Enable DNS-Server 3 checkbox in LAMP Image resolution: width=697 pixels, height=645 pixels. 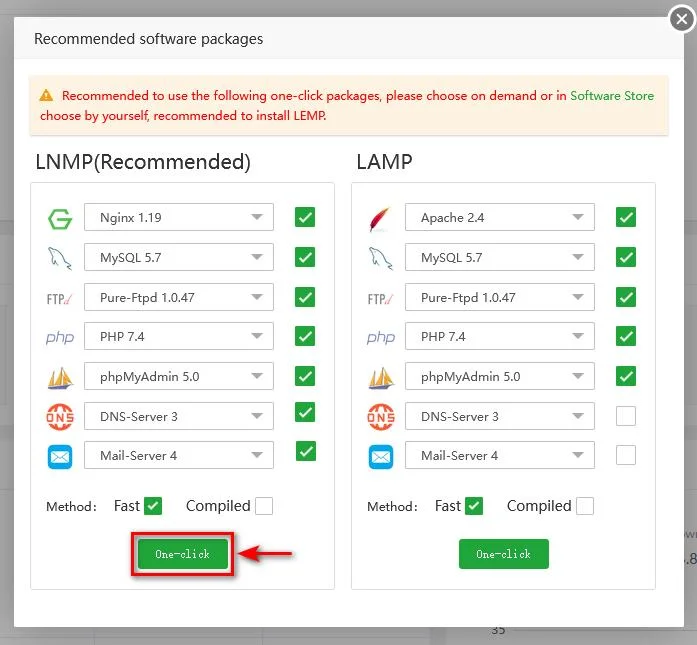626,416
